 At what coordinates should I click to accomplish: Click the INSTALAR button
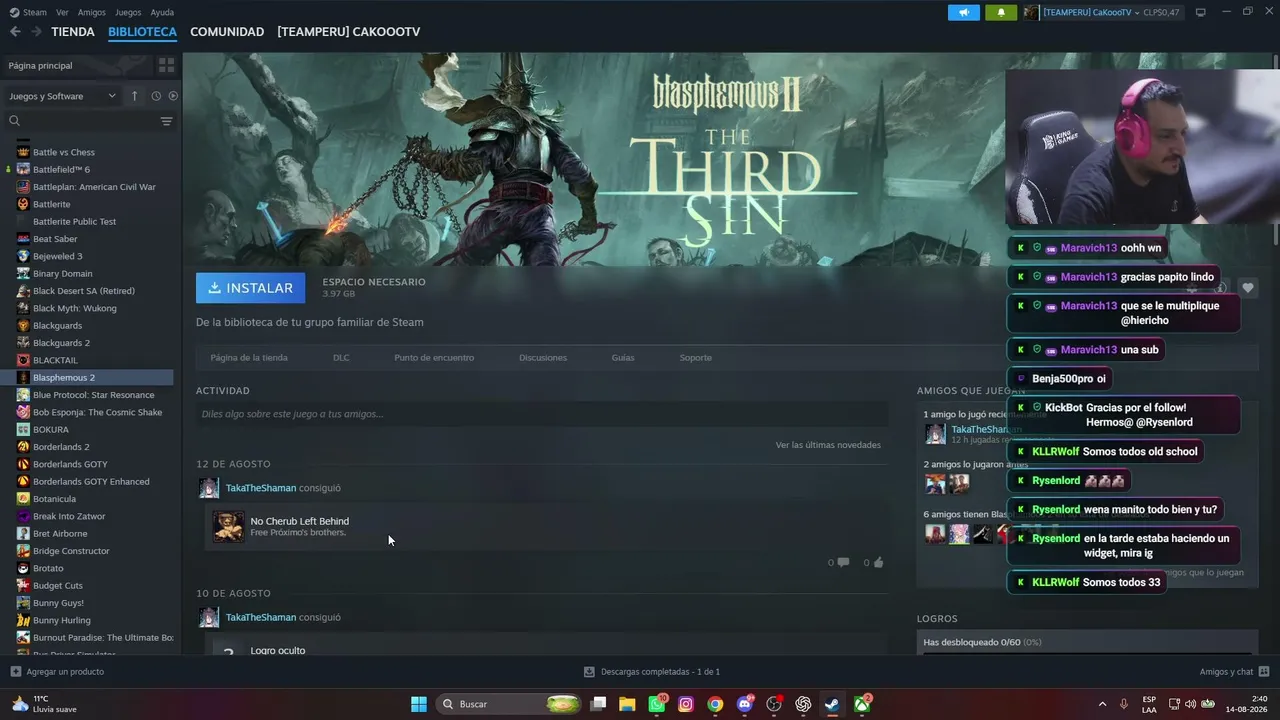pyautogui.click(x=251, y=288)
